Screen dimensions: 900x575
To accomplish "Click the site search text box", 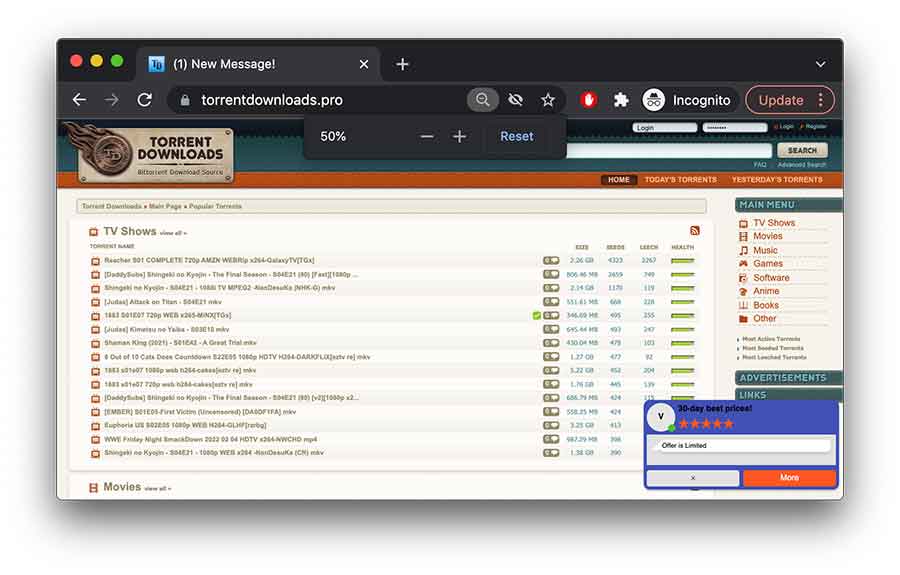I will click(x=669, y=150).
